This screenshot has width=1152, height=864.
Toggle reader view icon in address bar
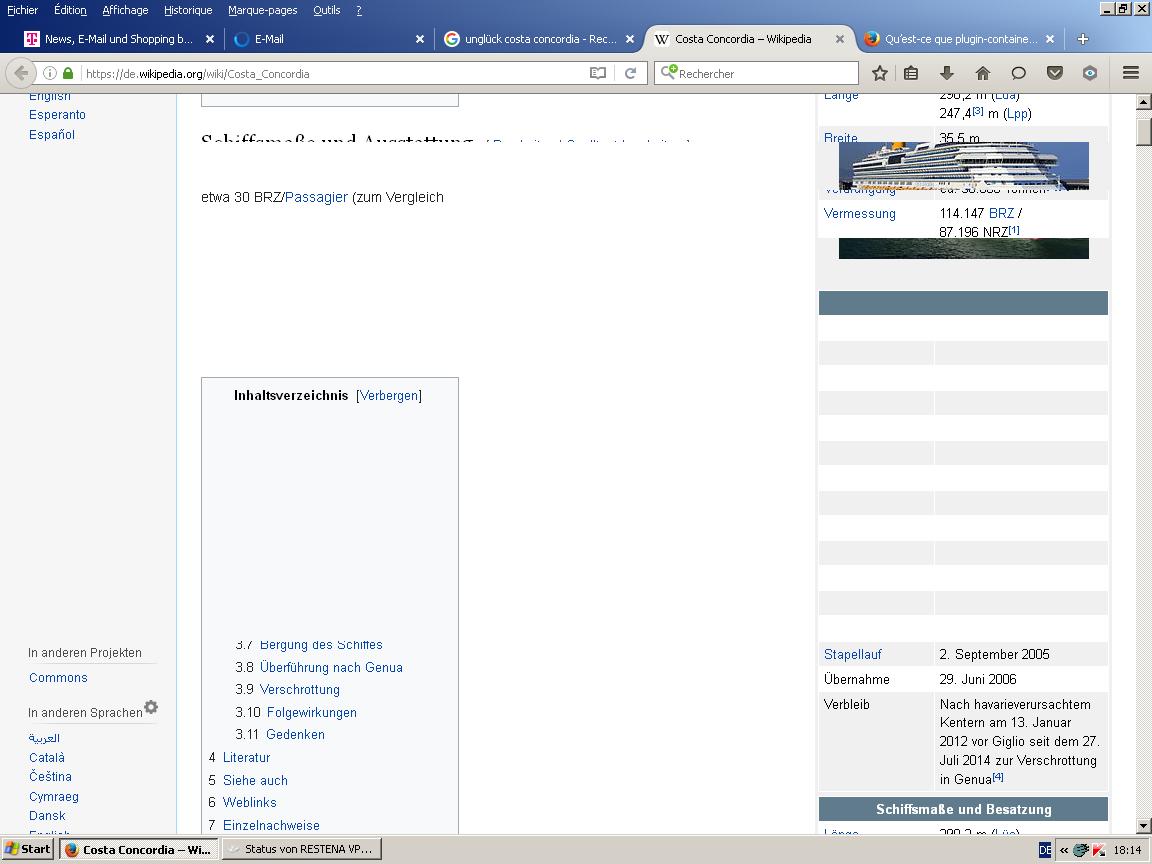pyautogui.click(x=598, y=73)
